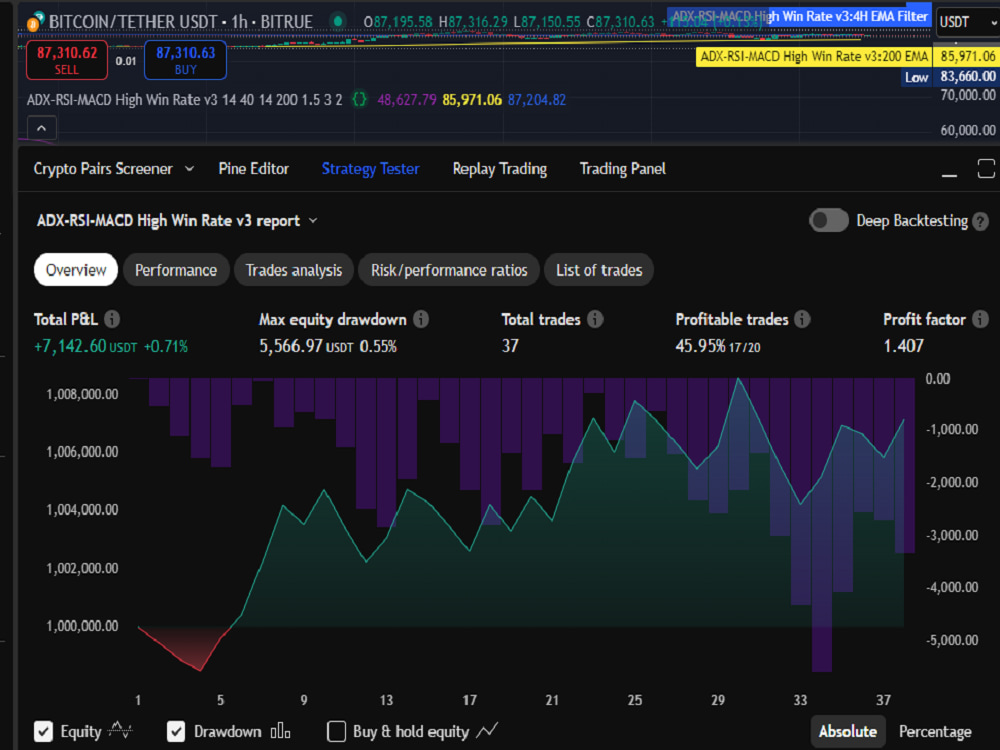Click the Bitcoin symbol logo icon
Image resolution: width=1000 pixels, height=750 pixels.
[35, 22]
